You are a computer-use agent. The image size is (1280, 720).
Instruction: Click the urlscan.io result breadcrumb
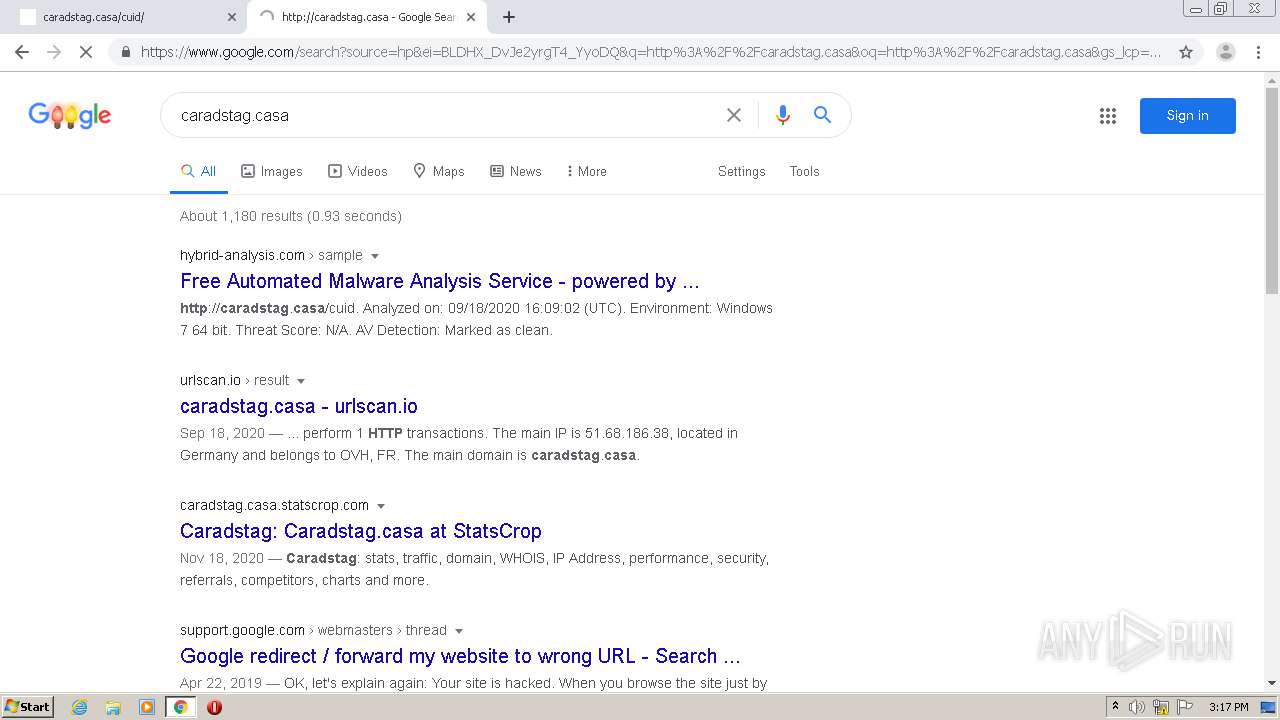tap(234, 380)
